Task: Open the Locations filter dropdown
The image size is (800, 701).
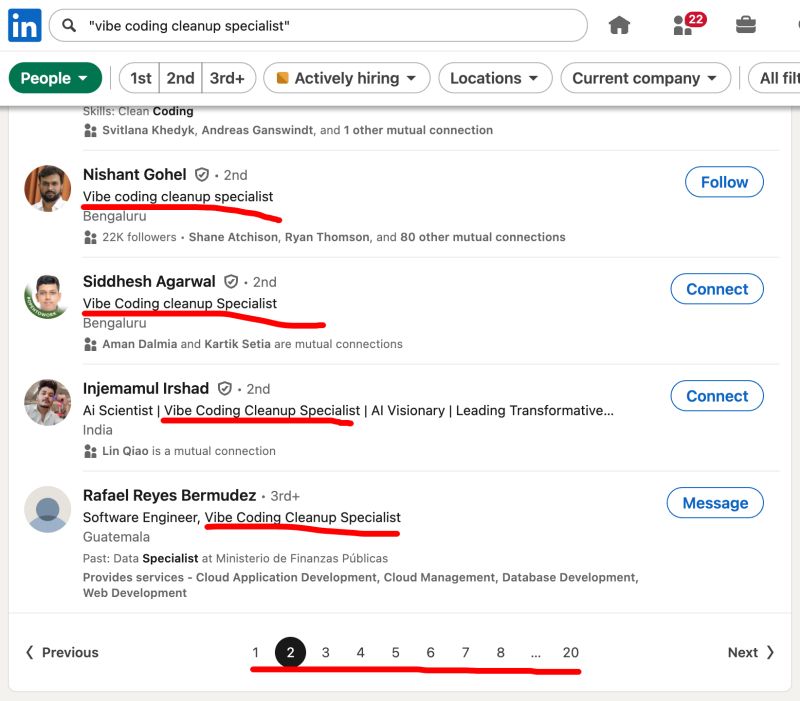Action: [494, 78]
